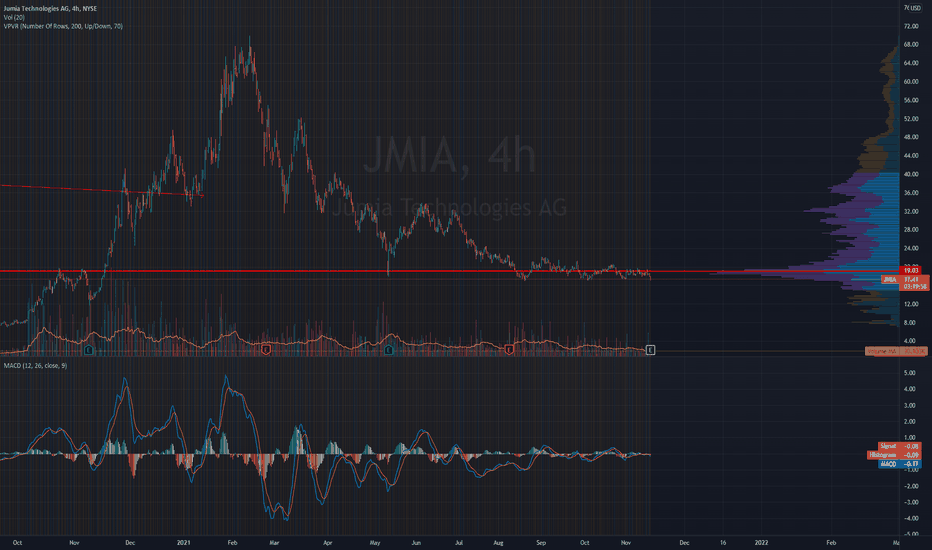Select the red horizontal line's 19.03 price label
This screenshot has width=932, height=550.
912,271
